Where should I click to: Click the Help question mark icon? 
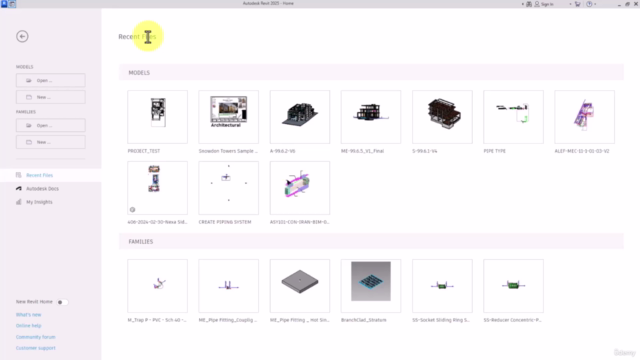point(589,4)
